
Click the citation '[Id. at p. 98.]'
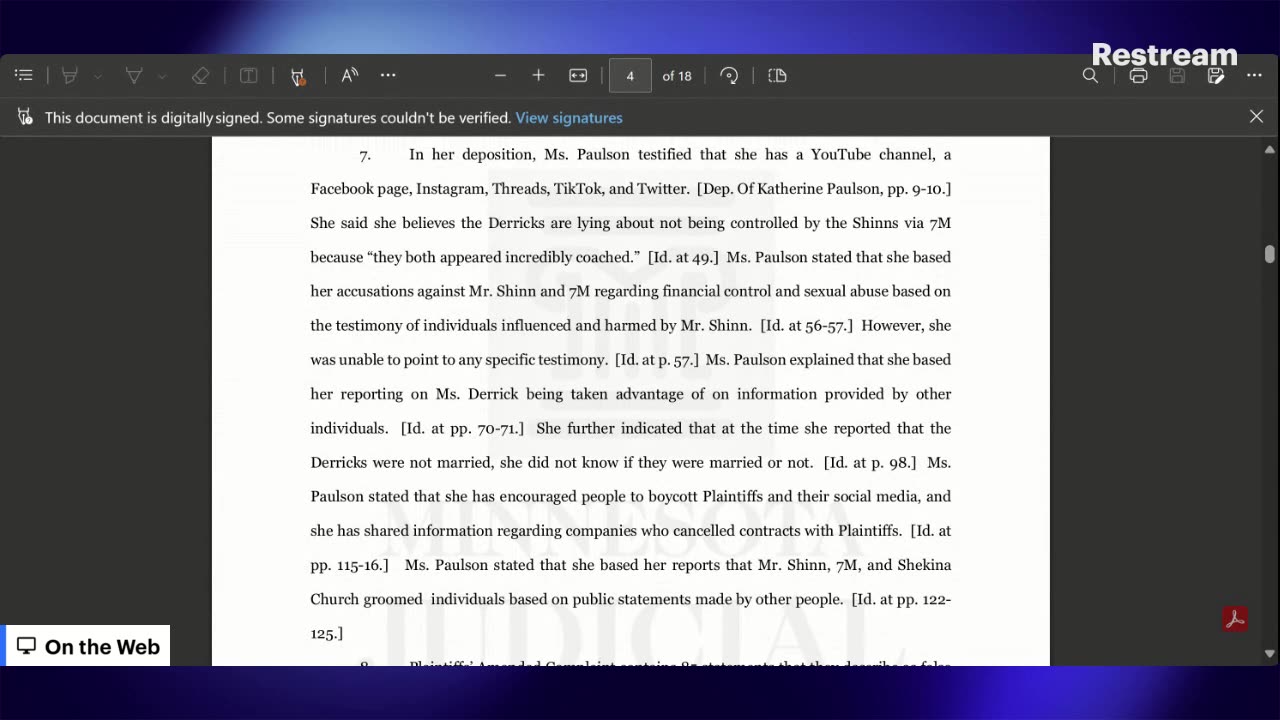pos(870,462)
